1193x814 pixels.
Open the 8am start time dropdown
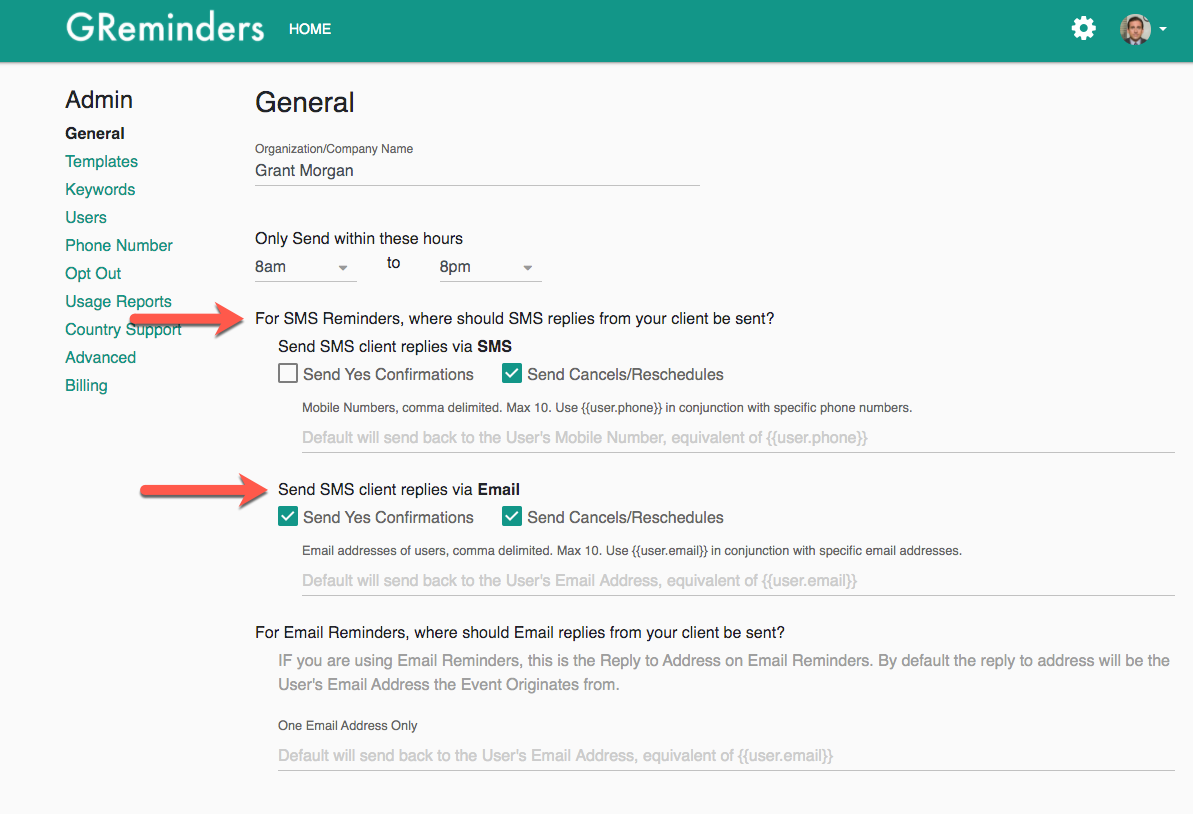pos(305,266)
